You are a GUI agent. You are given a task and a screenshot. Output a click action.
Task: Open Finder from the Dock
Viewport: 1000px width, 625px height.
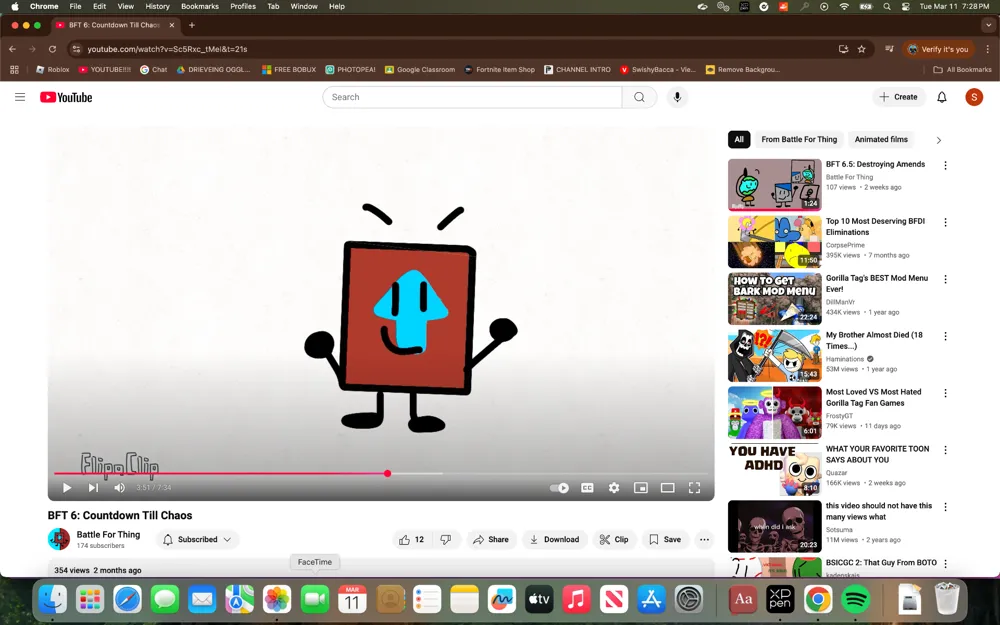(x=52, y=599)
